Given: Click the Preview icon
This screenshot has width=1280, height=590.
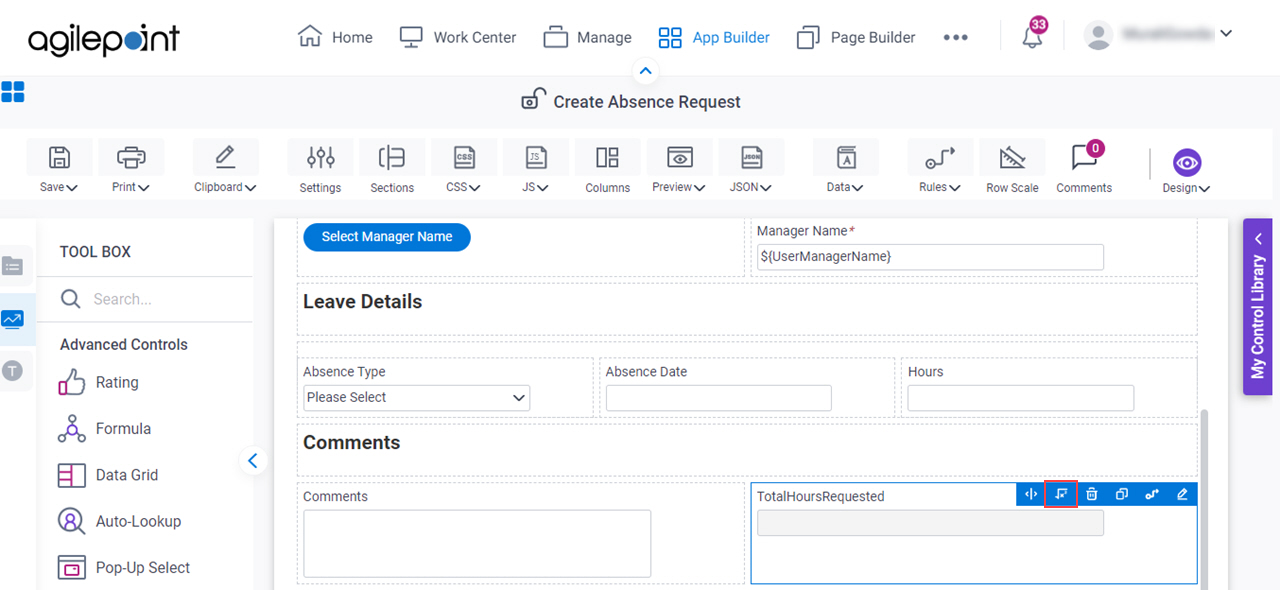Looking at the screenshot, I should pos(680,157).
